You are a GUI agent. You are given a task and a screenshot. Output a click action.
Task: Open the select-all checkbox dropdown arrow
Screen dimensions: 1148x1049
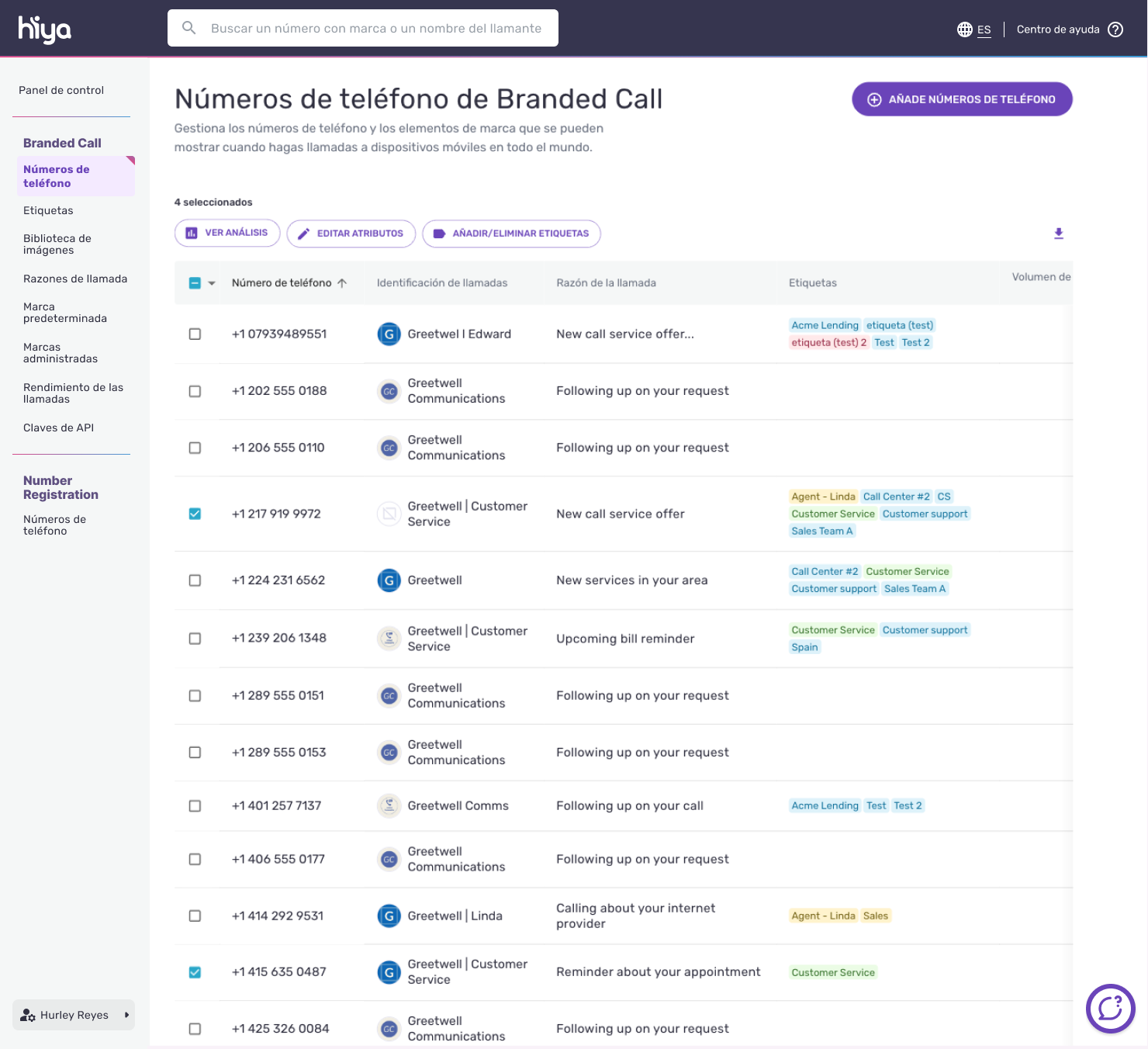(212, 283)
